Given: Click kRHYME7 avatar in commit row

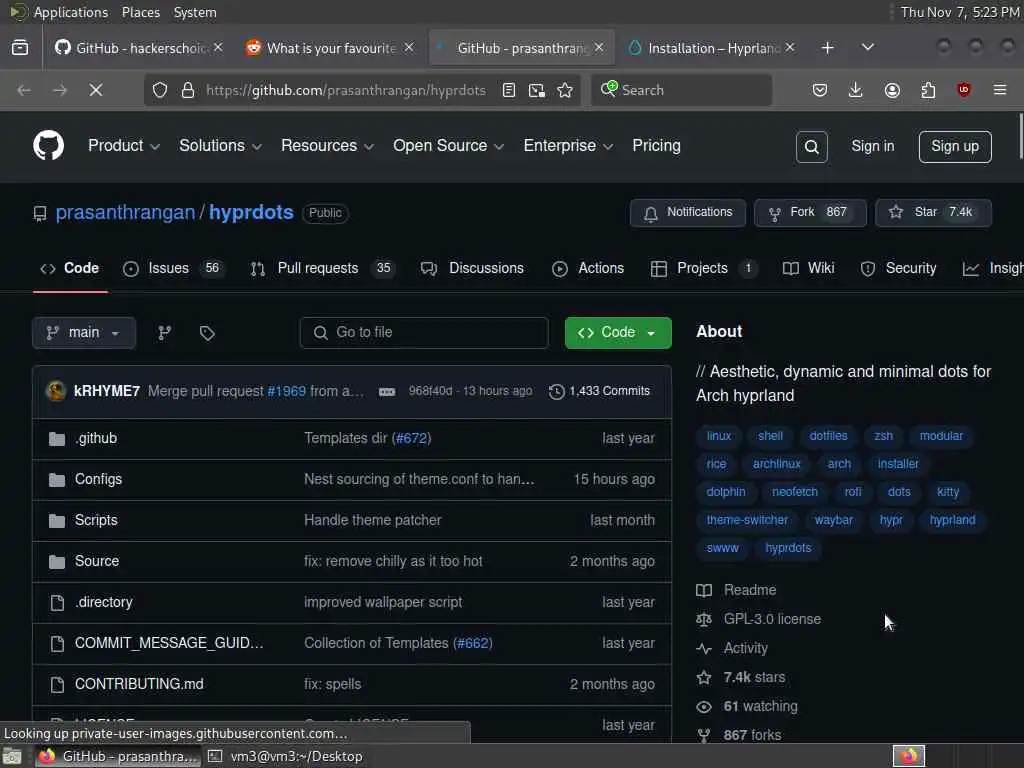Looking at the screenshot, I should (56, 391).
